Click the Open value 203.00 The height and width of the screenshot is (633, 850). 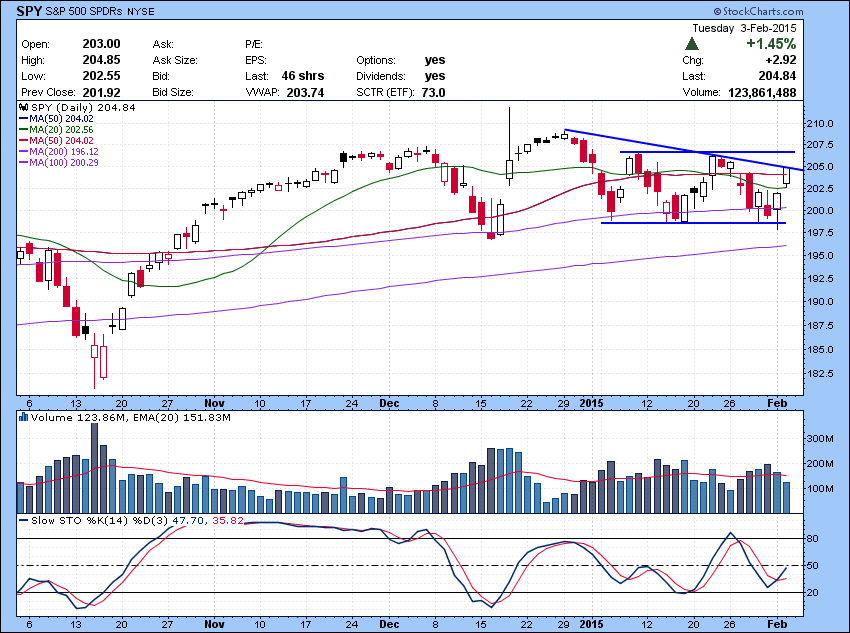[101, 44]
